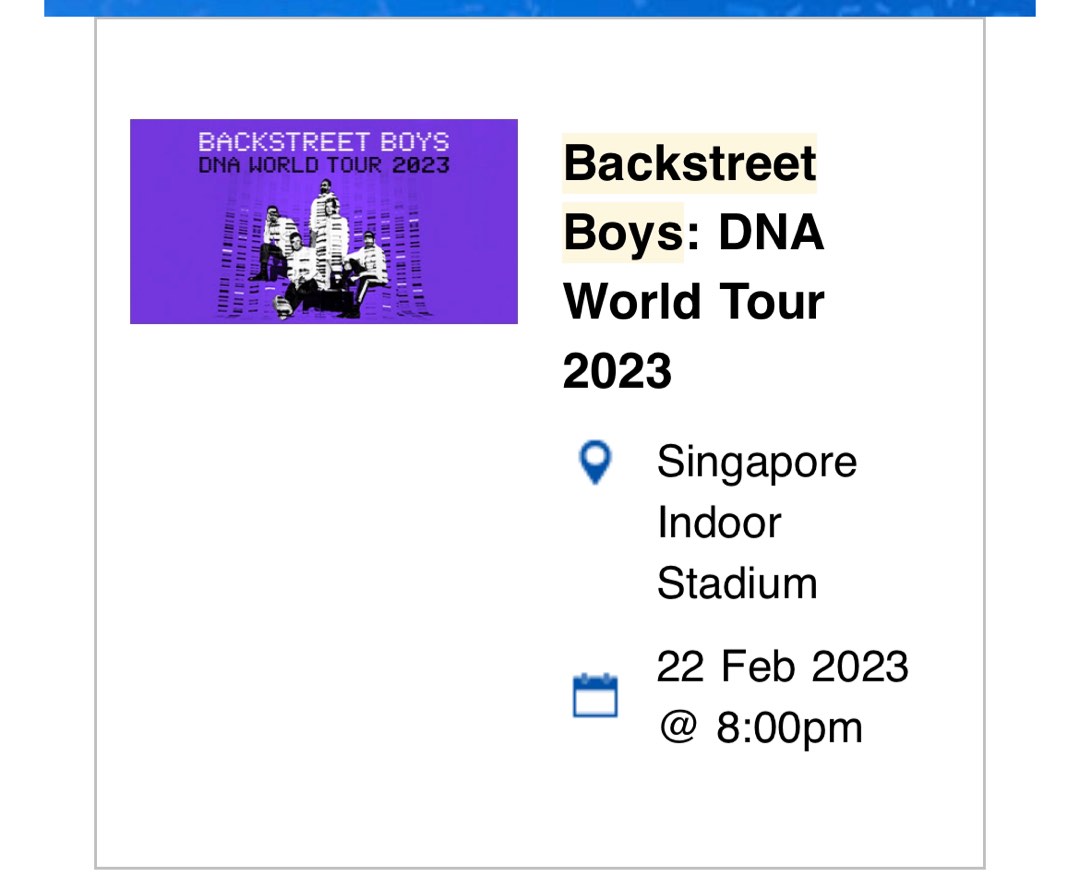Click the word "Stadium" in the venue
The image size is (1080, 890).
coord(736,583)
